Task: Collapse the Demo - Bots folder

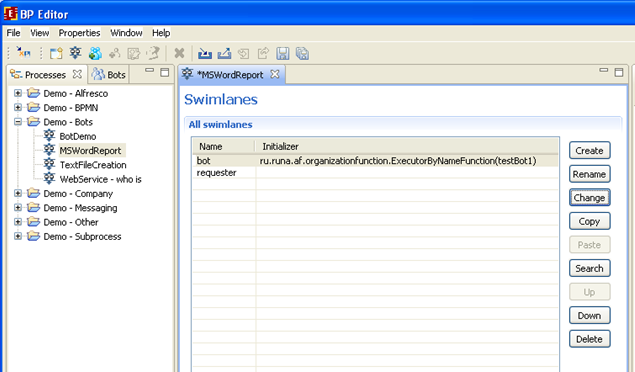Action: (x=18, y=121)
